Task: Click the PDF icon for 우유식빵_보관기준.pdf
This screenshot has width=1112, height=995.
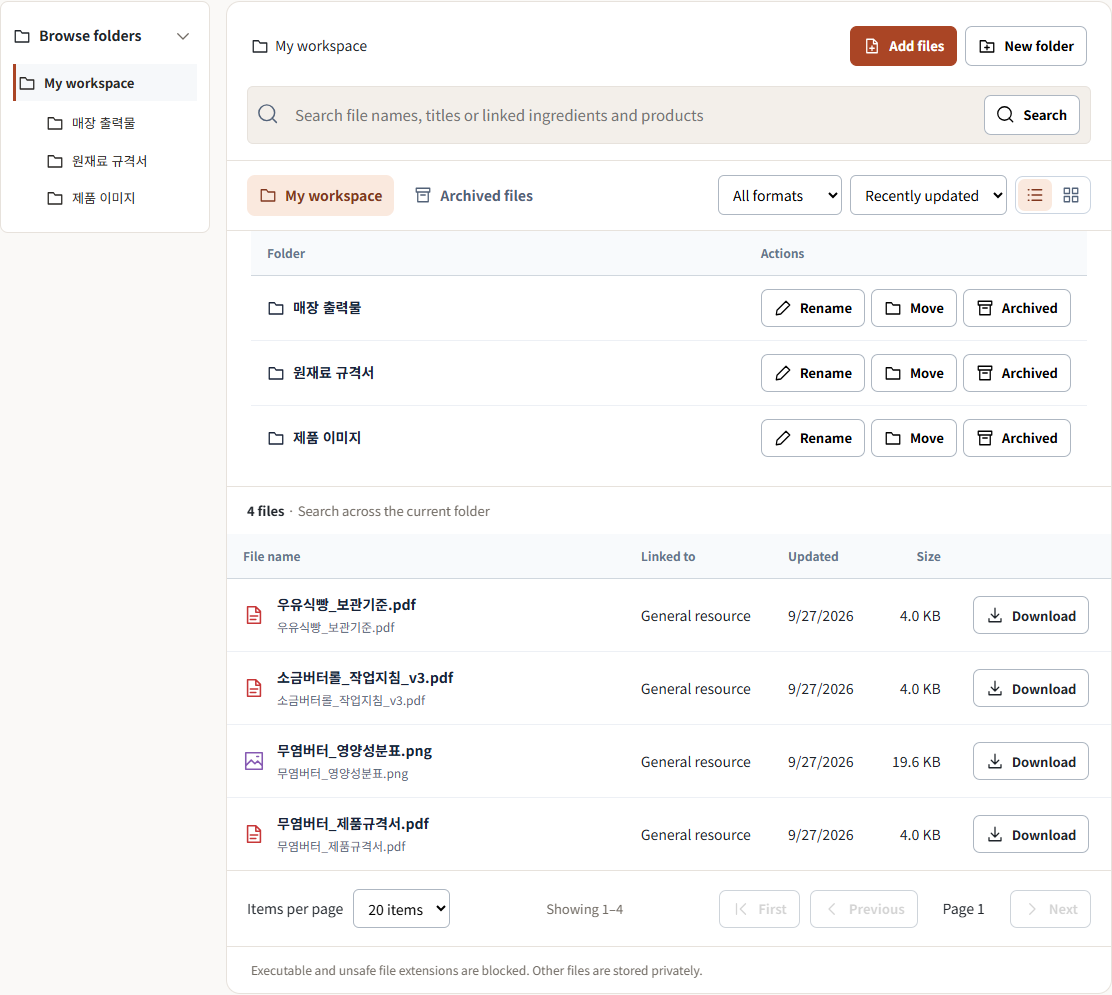Action: coord(254,615)
